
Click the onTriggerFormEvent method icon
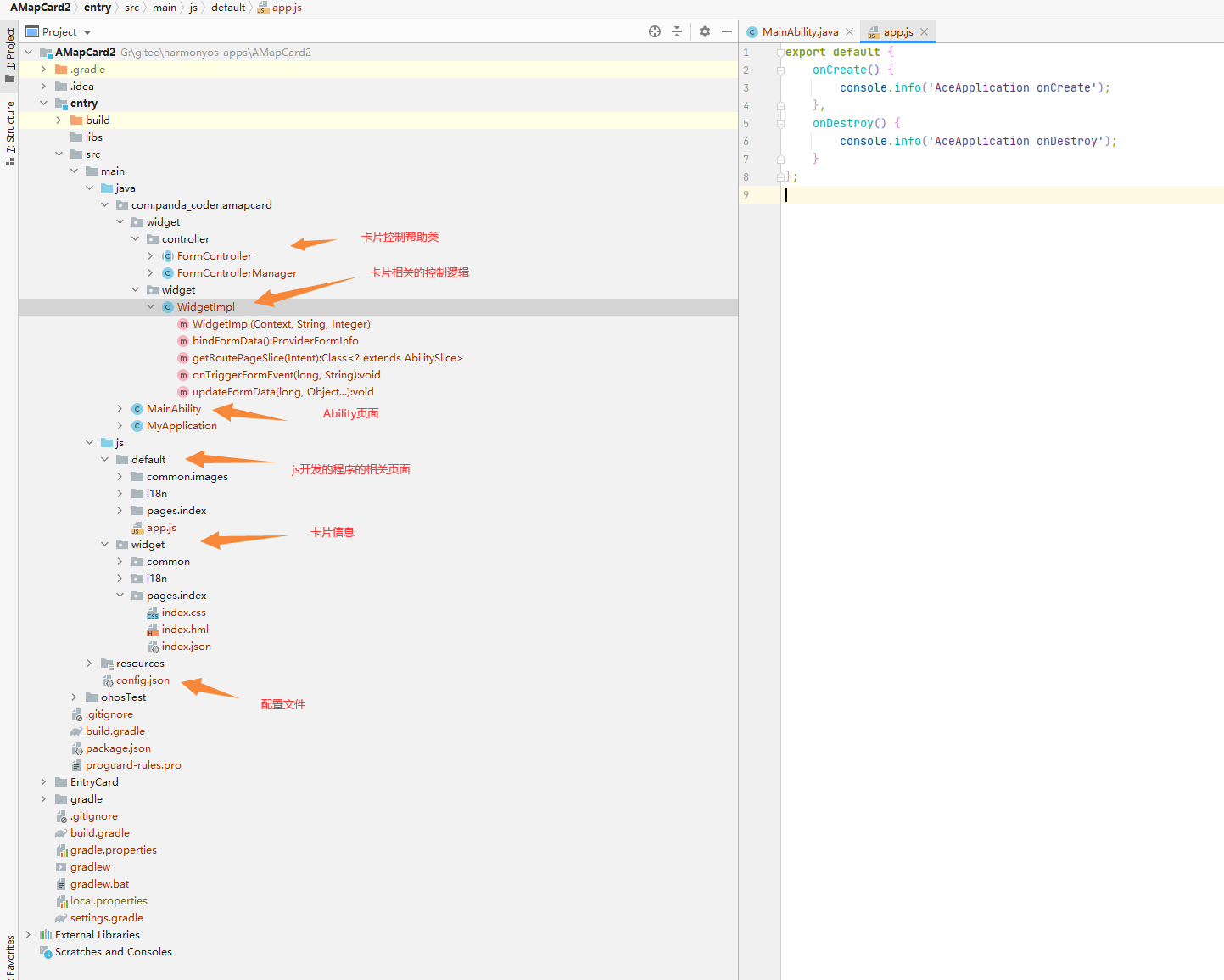point(183,375)
